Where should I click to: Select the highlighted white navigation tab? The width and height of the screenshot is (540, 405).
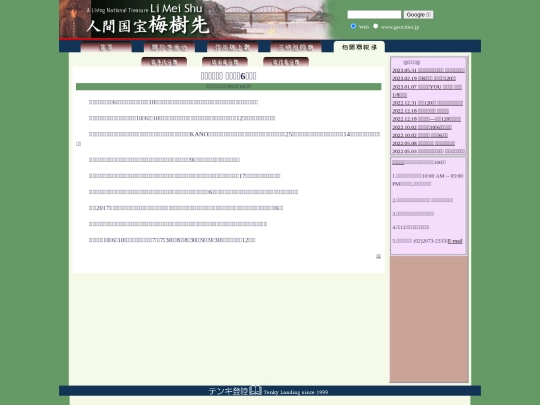click(x=359, y=47)
